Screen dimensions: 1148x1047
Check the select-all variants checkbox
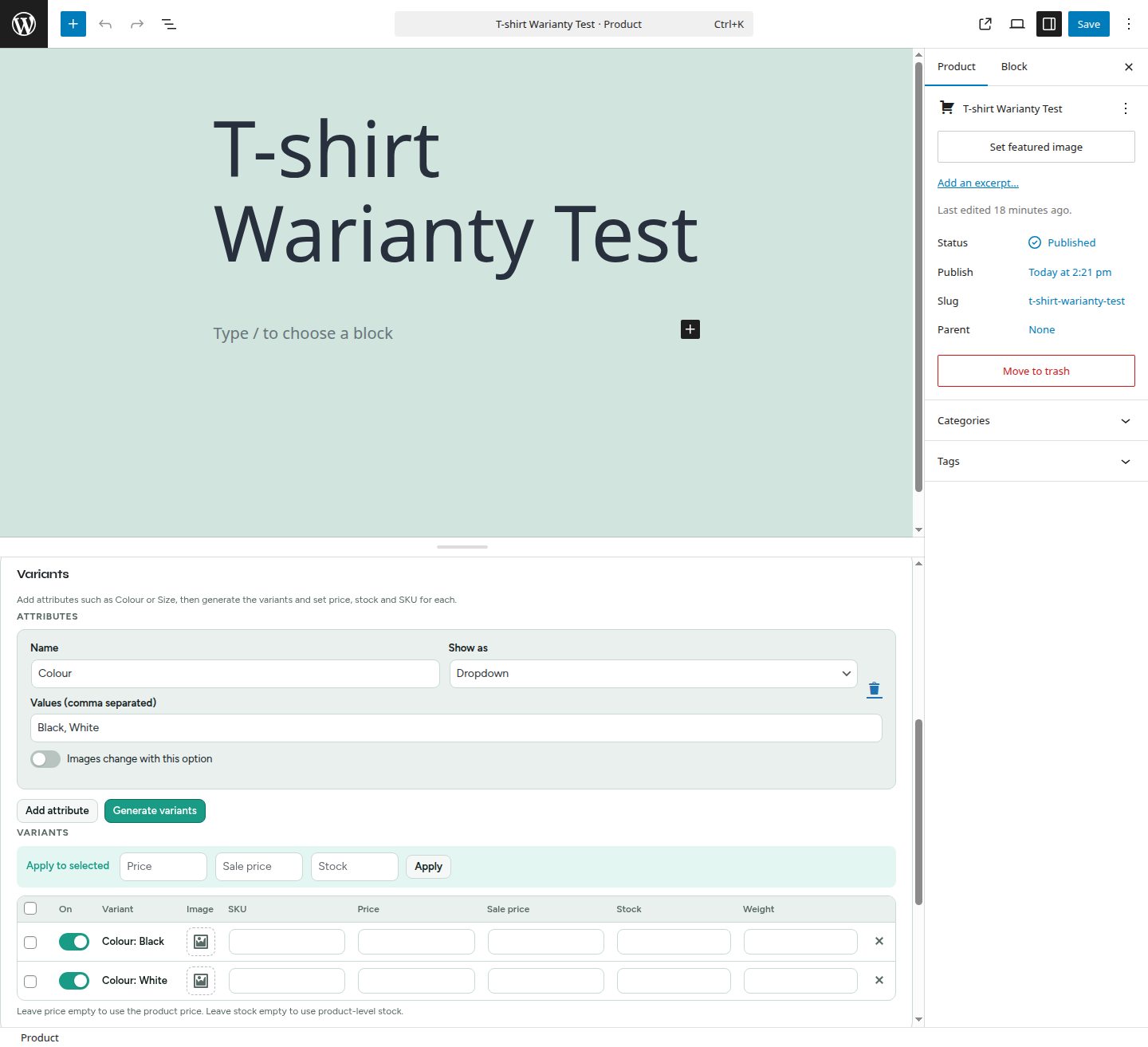30,908
